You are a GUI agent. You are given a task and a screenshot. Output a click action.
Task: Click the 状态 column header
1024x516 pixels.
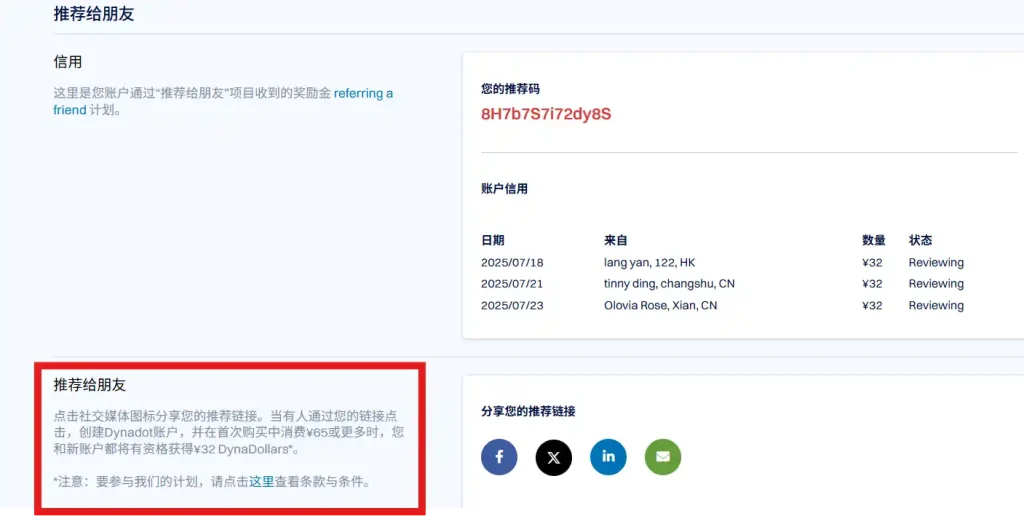[920, 240]
